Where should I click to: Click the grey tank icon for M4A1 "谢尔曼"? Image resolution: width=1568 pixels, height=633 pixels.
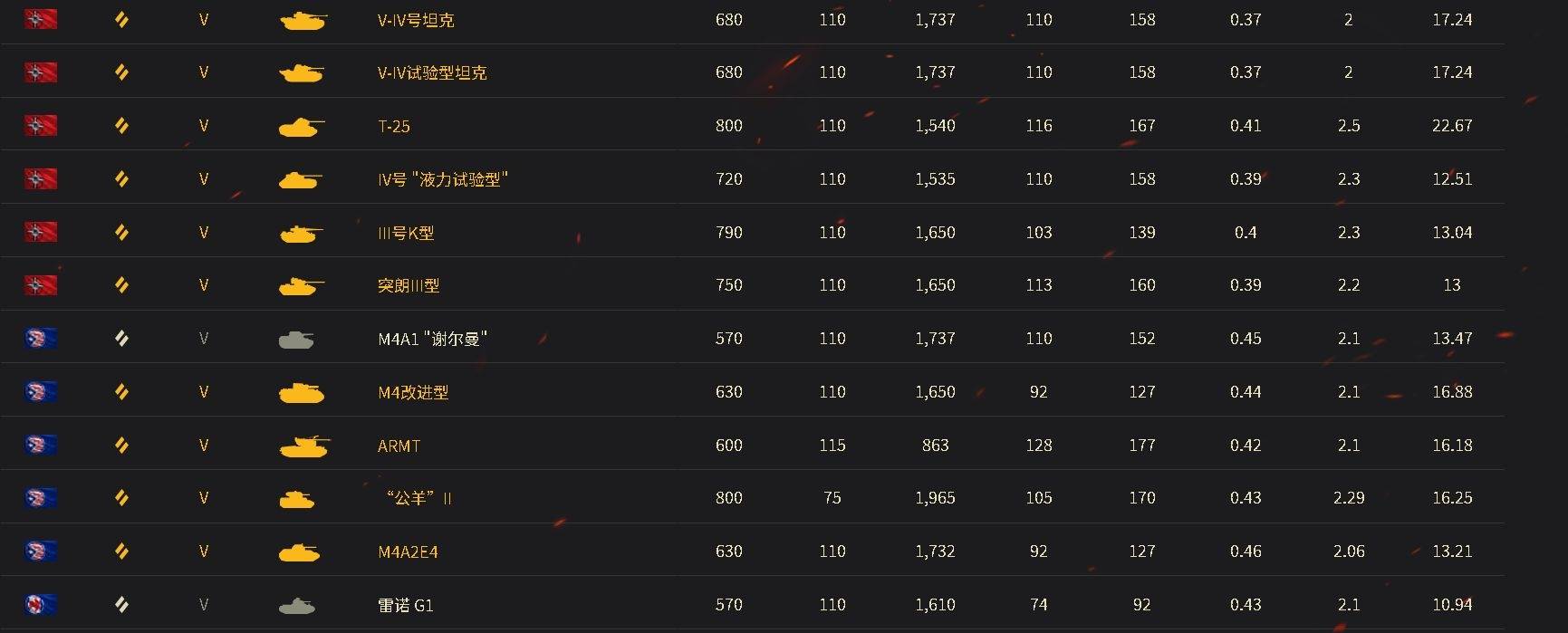click(x=296, y=340)
